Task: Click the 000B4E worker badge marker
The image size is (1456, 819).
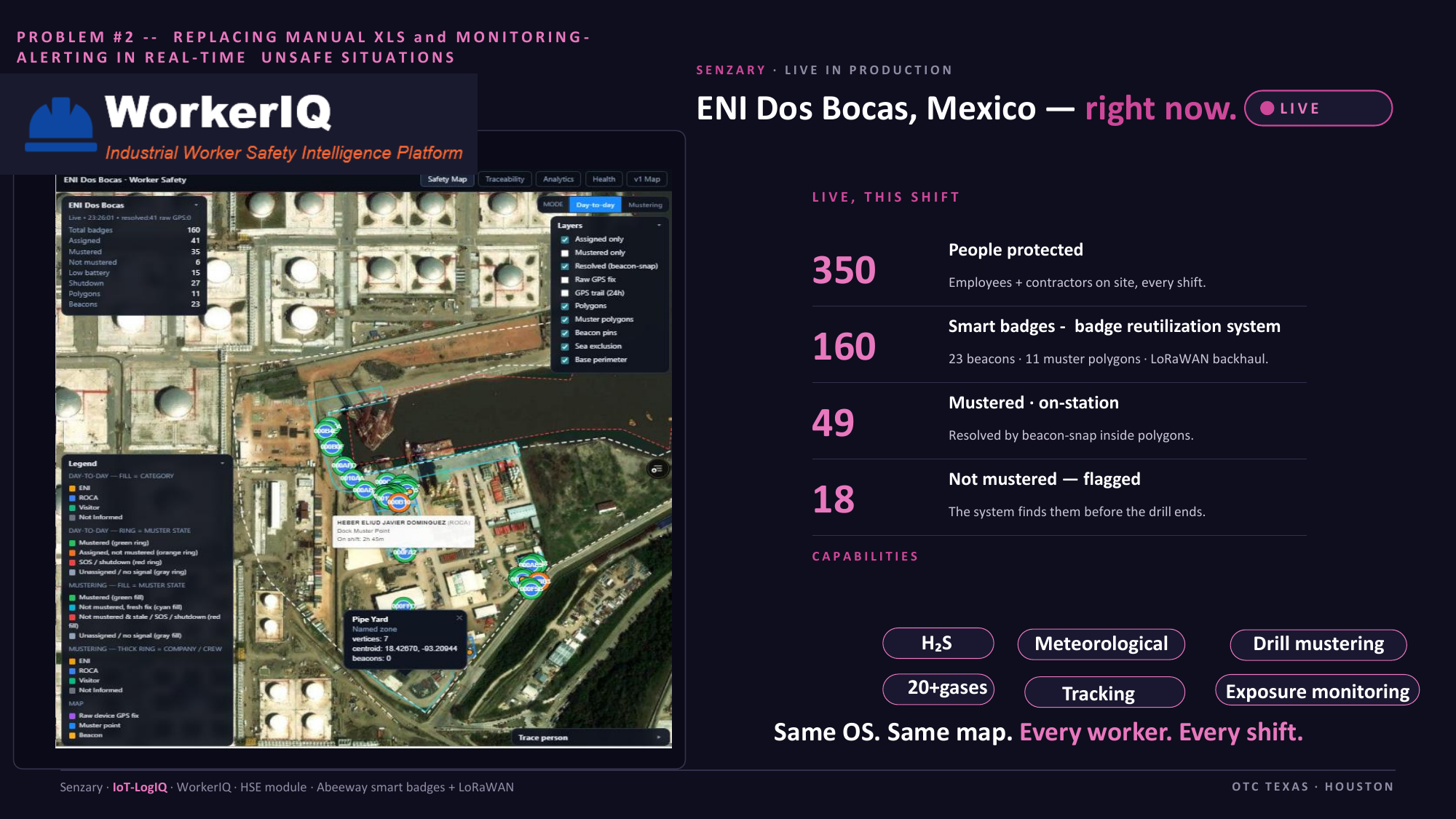Action: point(325,431)
